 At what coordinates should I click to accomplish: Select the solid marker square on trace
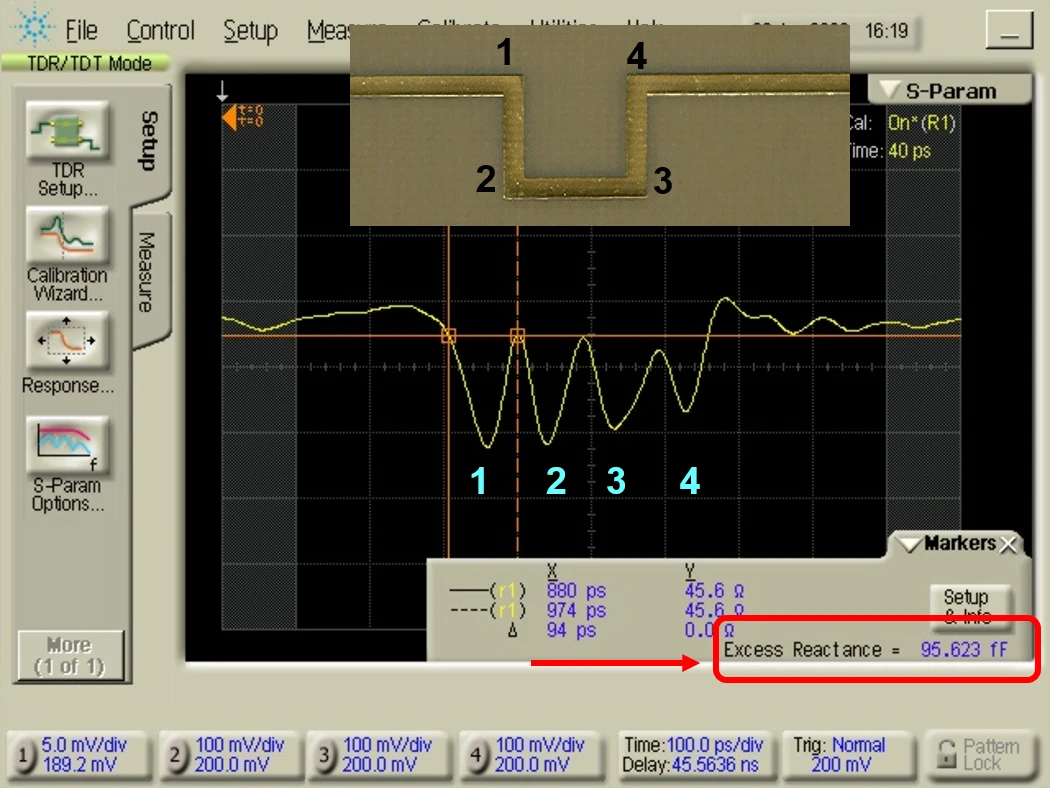click(449, 335)
